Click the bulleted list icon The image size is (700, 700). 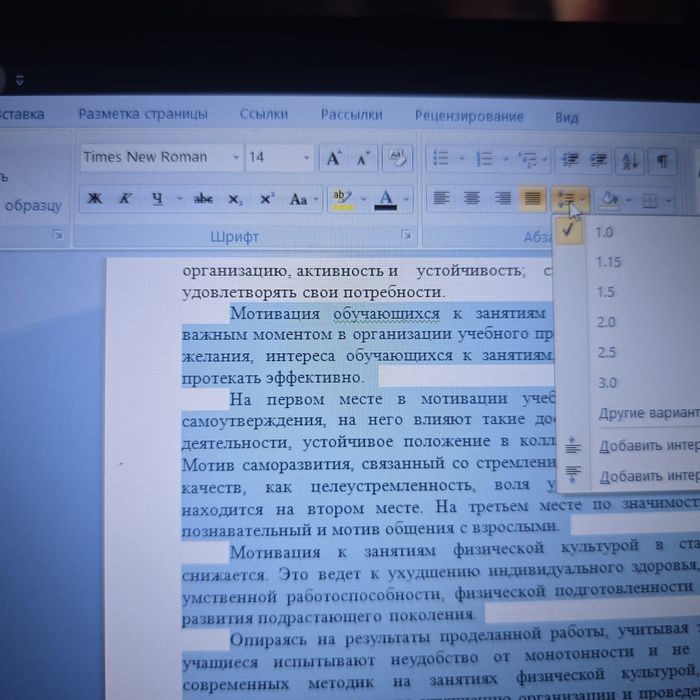pyautogui.click(x=441, y=158)
